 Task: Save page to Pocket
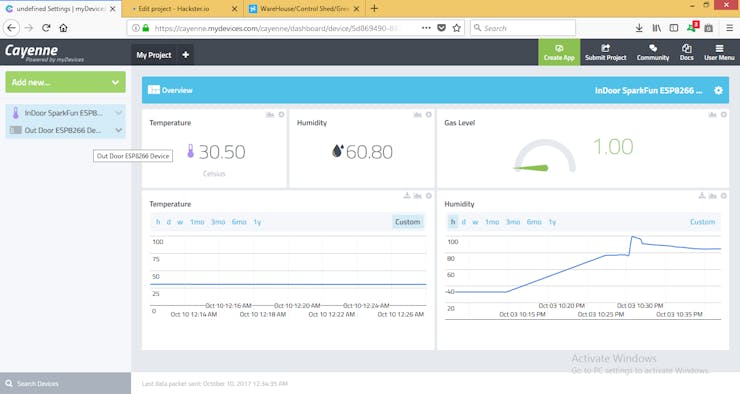click(441, 28)
